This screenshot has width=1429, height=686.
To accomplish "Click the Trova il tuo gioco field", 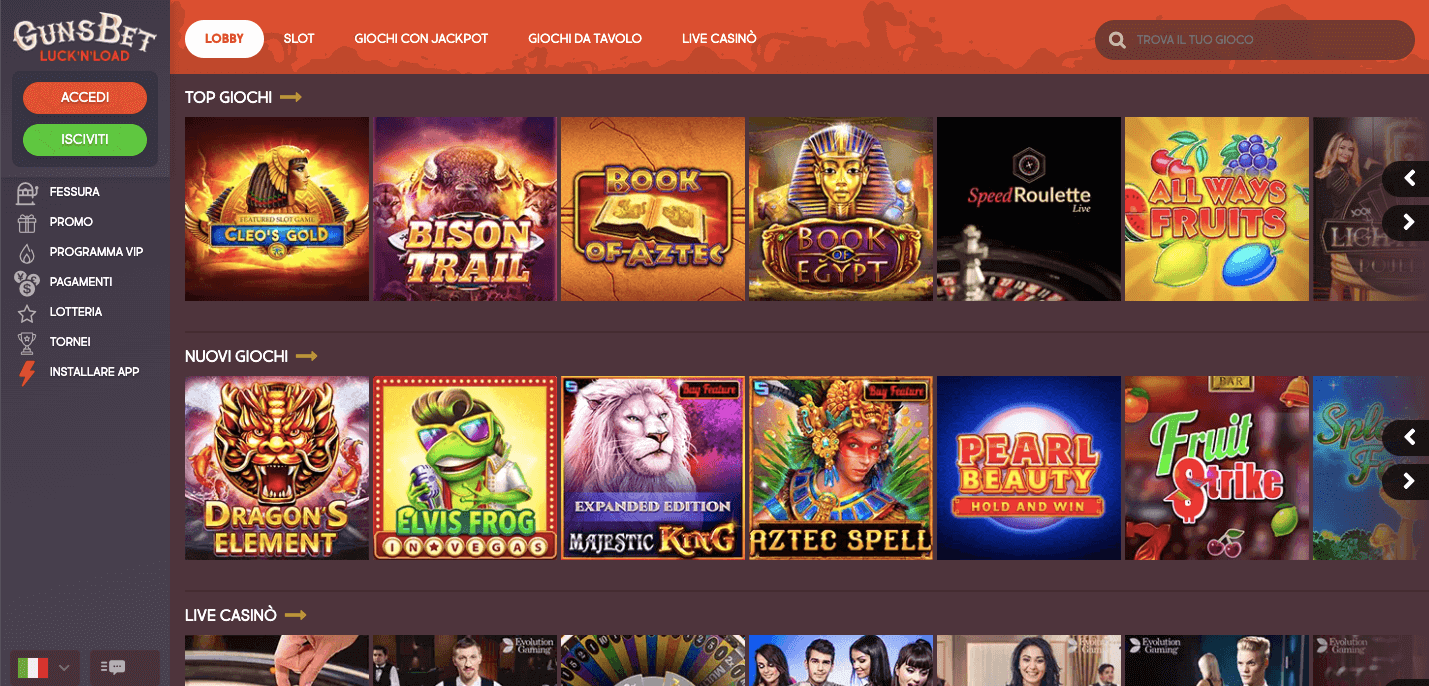I will pos(1255,40).
